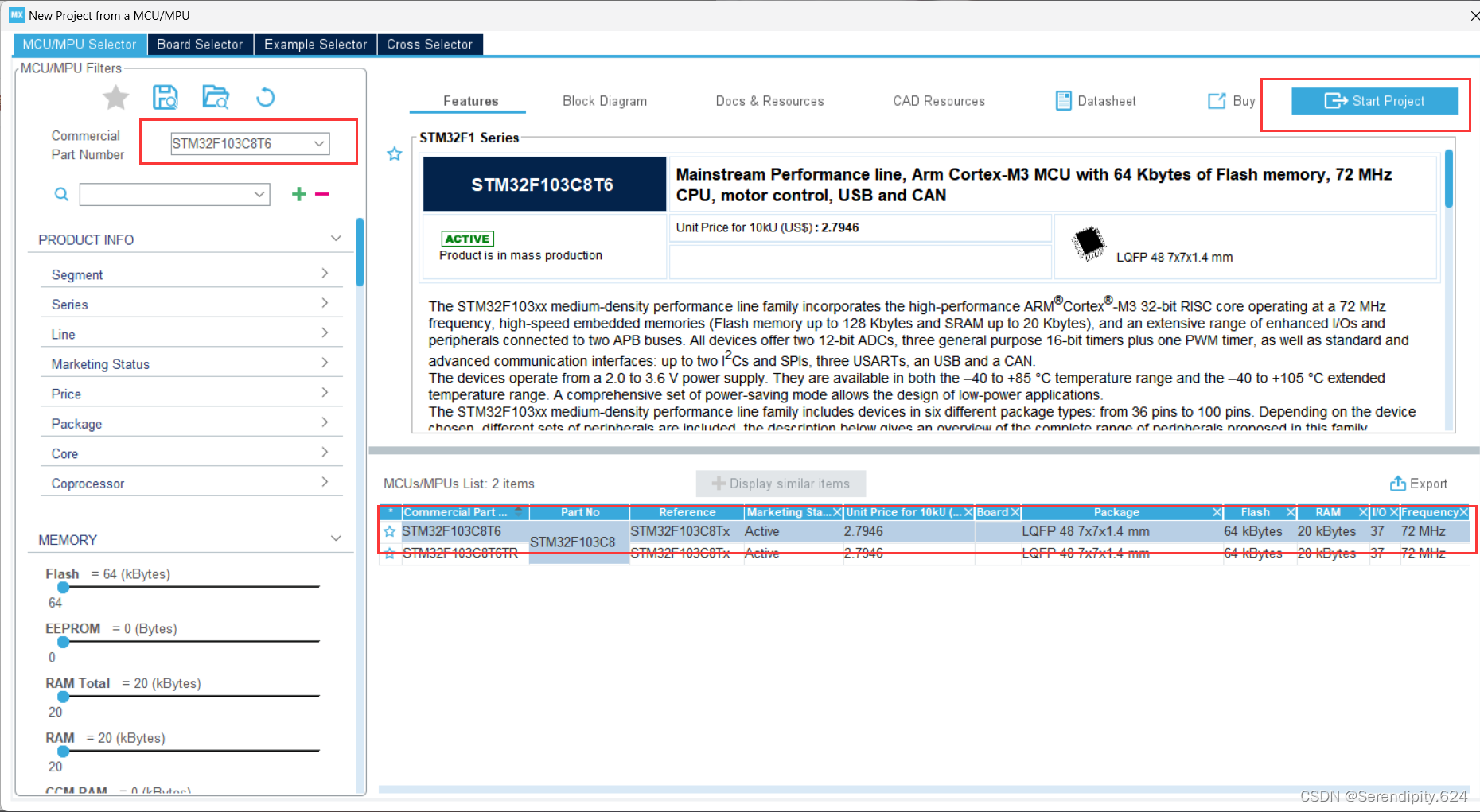Click the Buy link
This screenshot has height=812, width=1480.
[x=1232, y=101]
